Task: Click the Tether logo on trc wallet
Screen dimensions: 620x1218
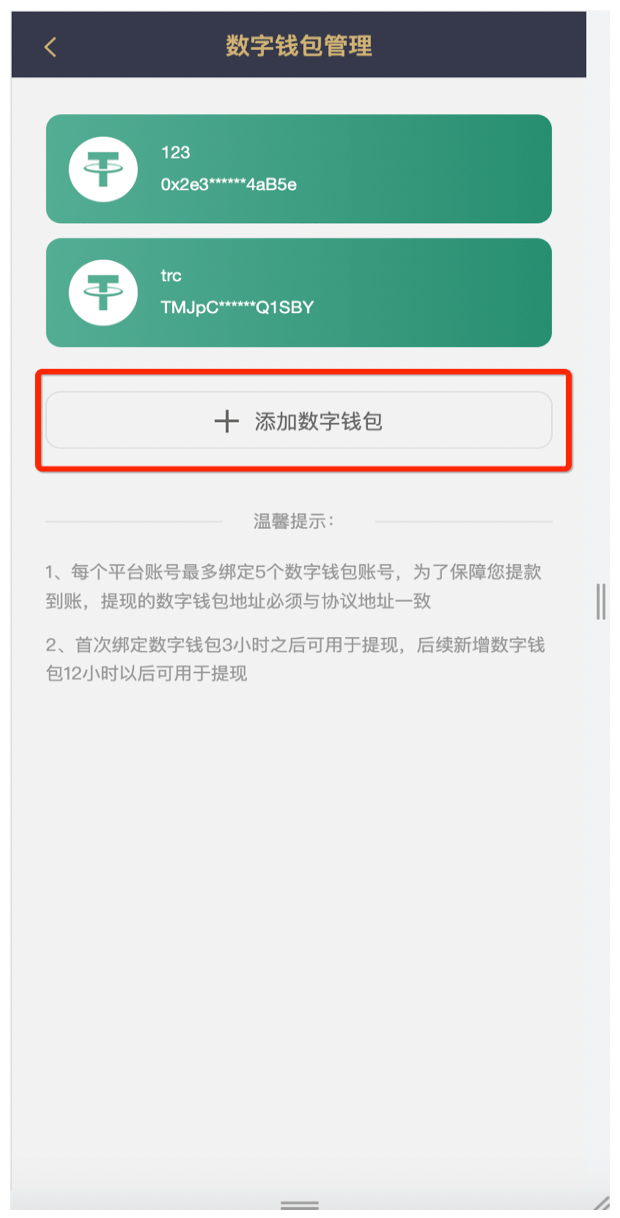Action: coord(103,292)
